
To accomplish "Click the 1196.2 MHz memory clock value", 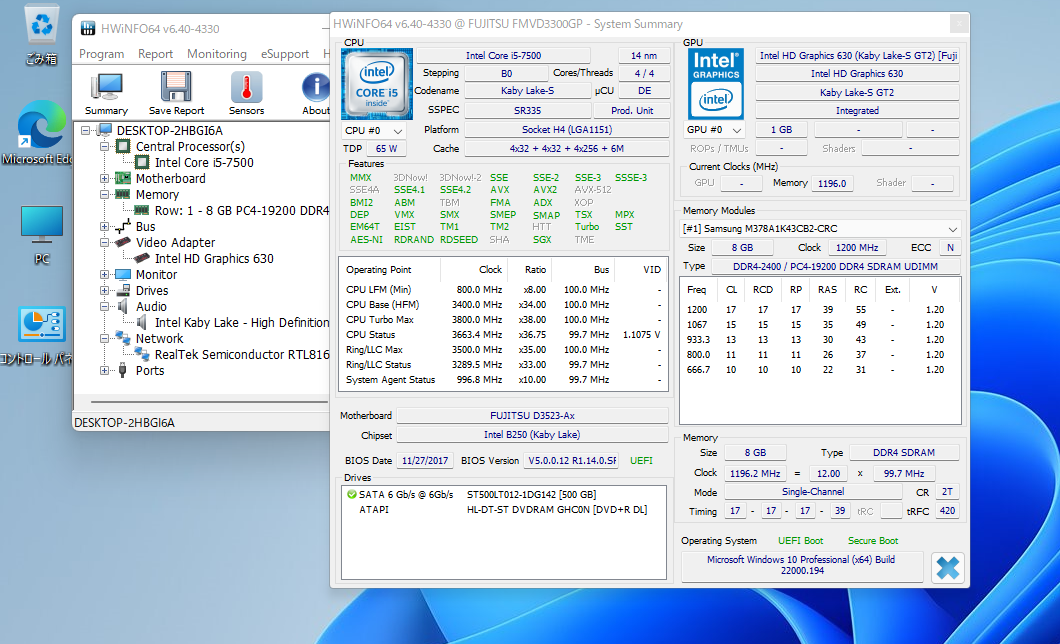I will (755, 474).
